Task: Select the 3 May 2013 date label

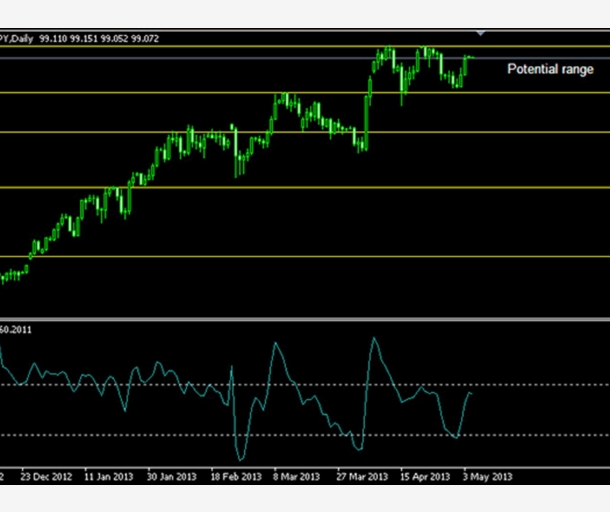Action: coord(487,477)
